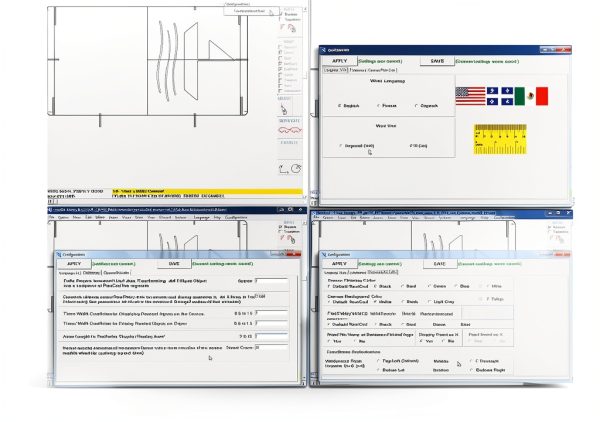Click APPLY in the color settings dialog
The height and width of the screenshot is (422, 600).
(339, 264)
